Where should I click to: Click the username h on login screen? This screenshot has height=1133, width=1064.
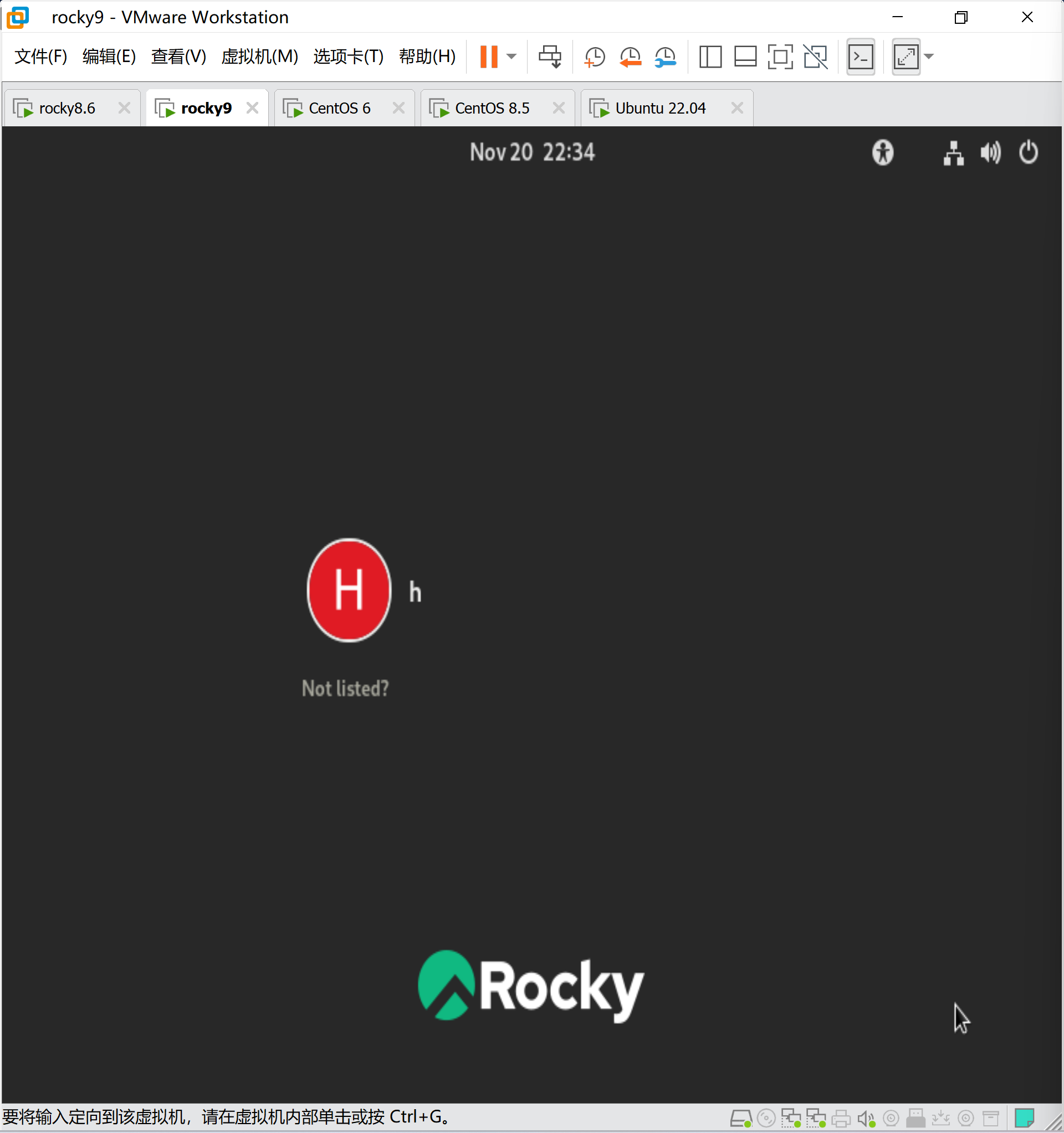point(415,592)
